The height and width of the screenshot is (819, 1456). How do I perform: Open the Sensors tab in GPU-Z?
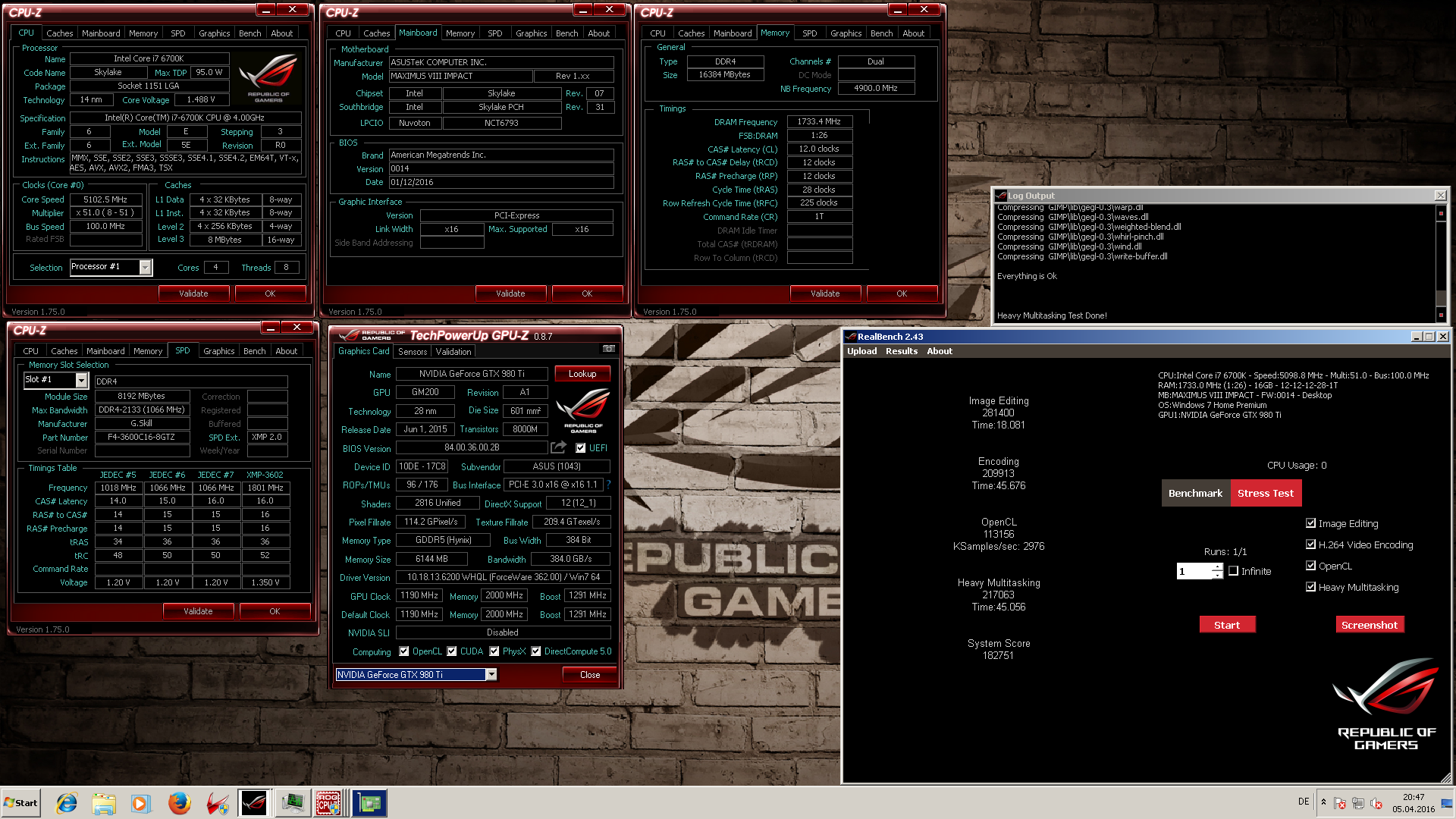(x=413, y=352)
